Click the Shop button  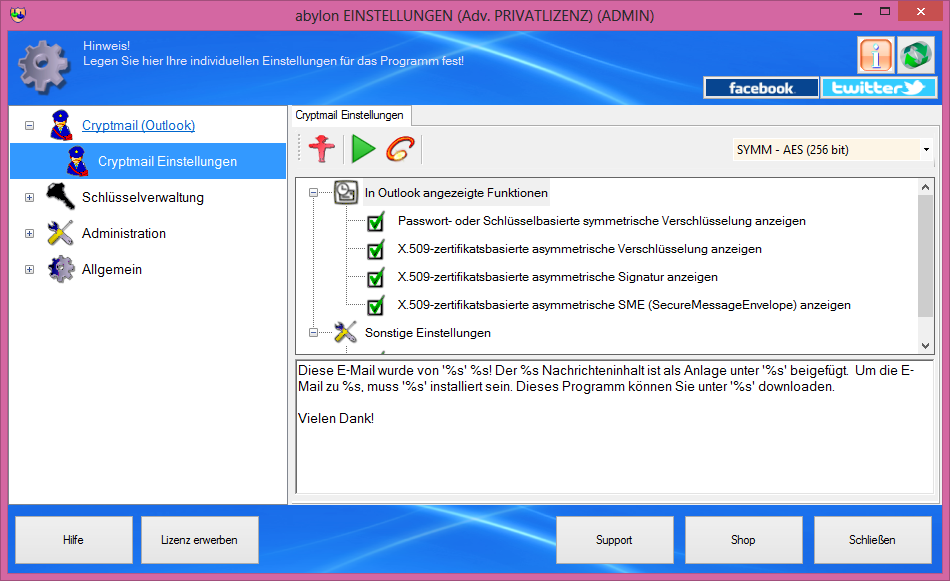pyautogui.click(x=743, y=540)
